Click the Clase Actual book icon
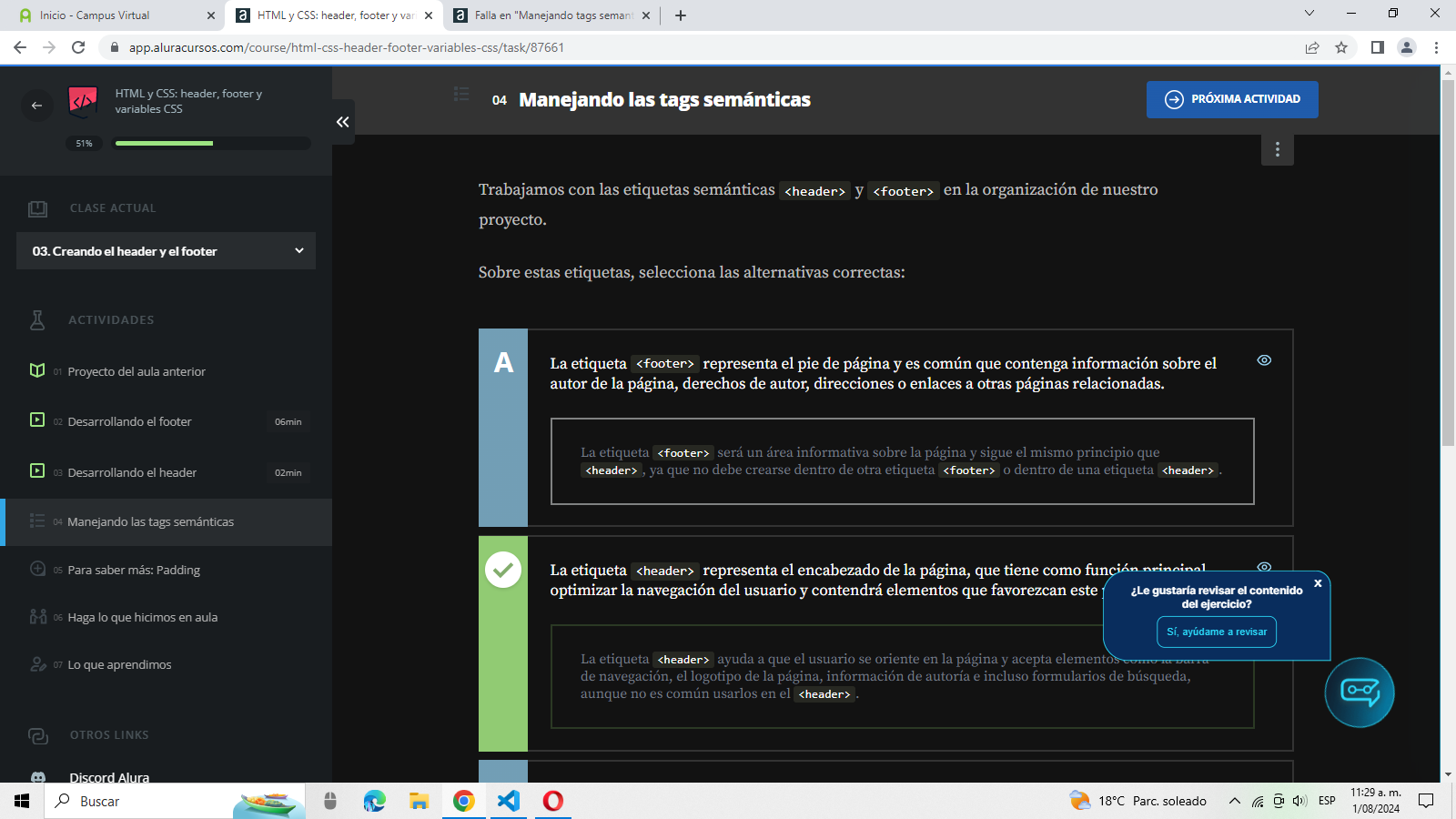 point(37,208)
